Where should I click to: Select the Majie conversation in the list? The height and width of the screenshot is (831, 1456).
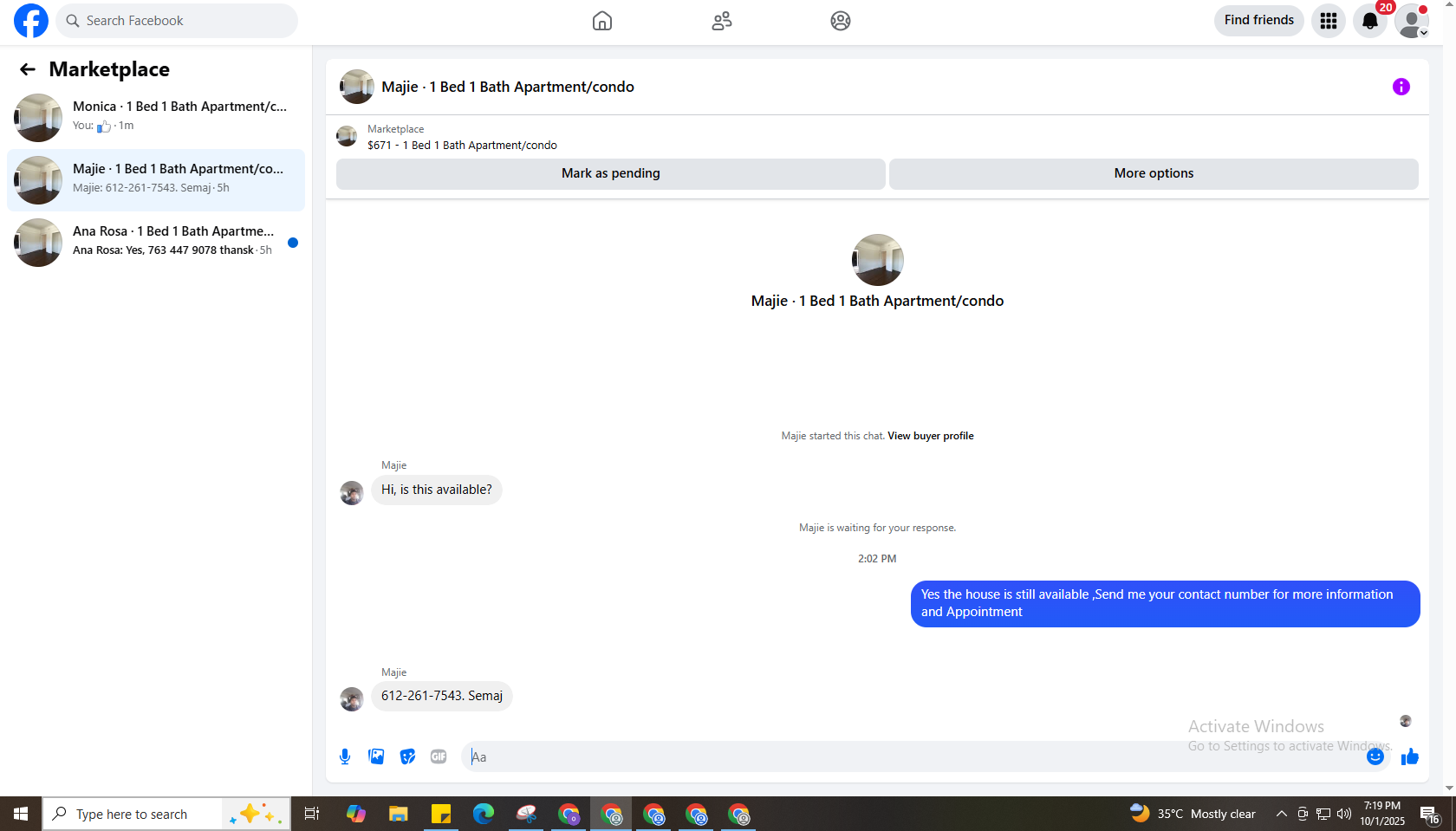(x=156, y=180)
